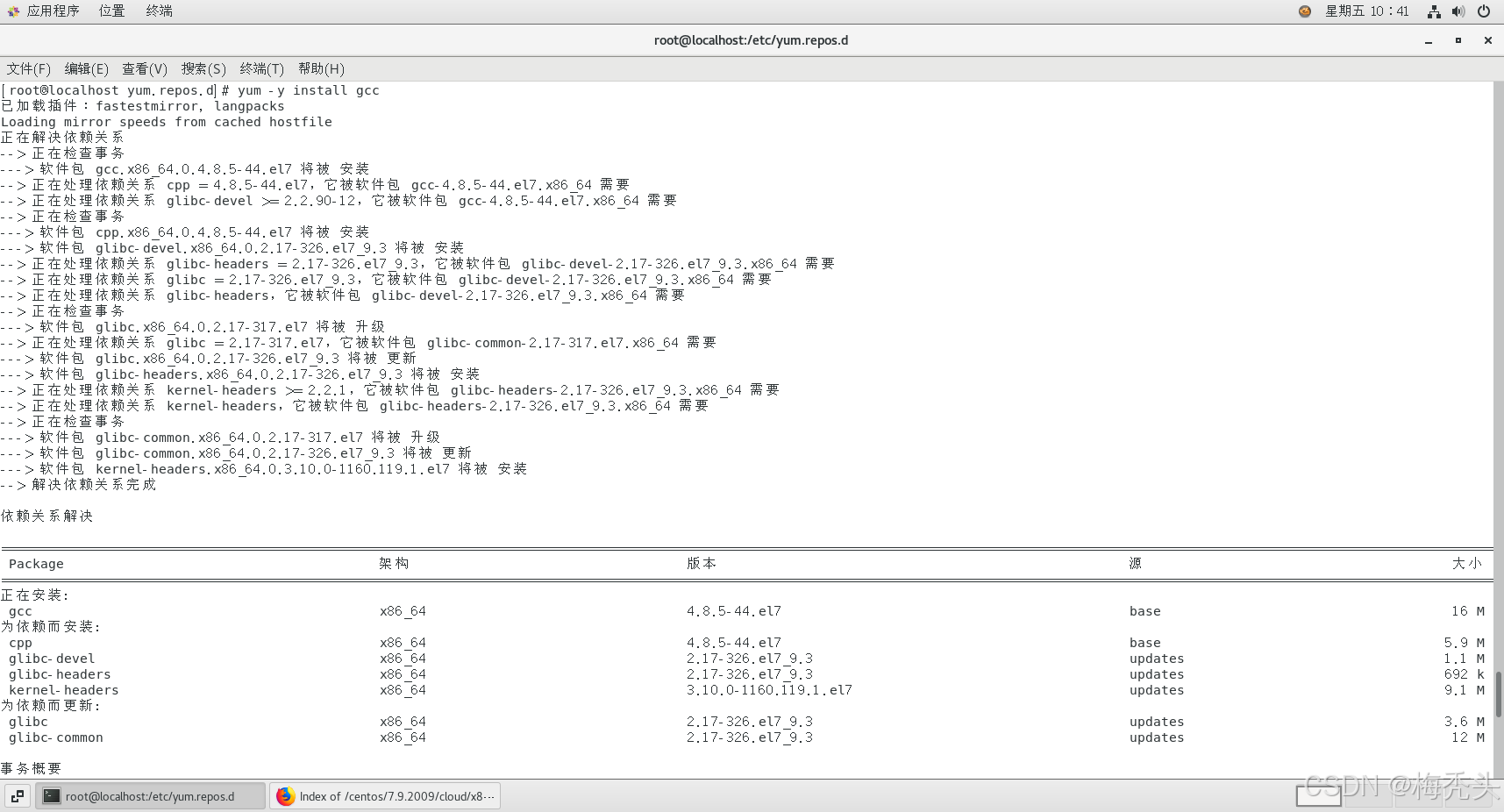Open the 位置 places menu

[111, 11]
